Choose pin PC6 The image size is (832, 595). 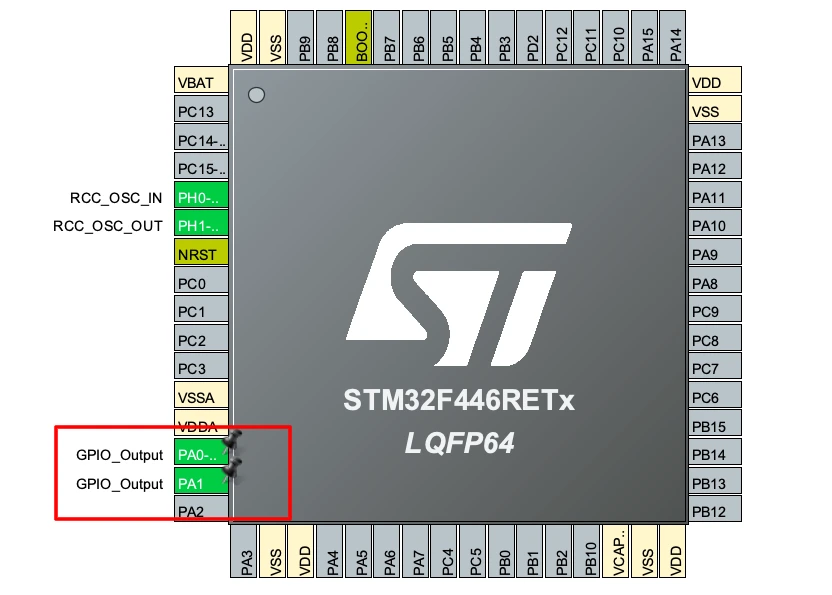pyautogui.click(x=715, y=397)
